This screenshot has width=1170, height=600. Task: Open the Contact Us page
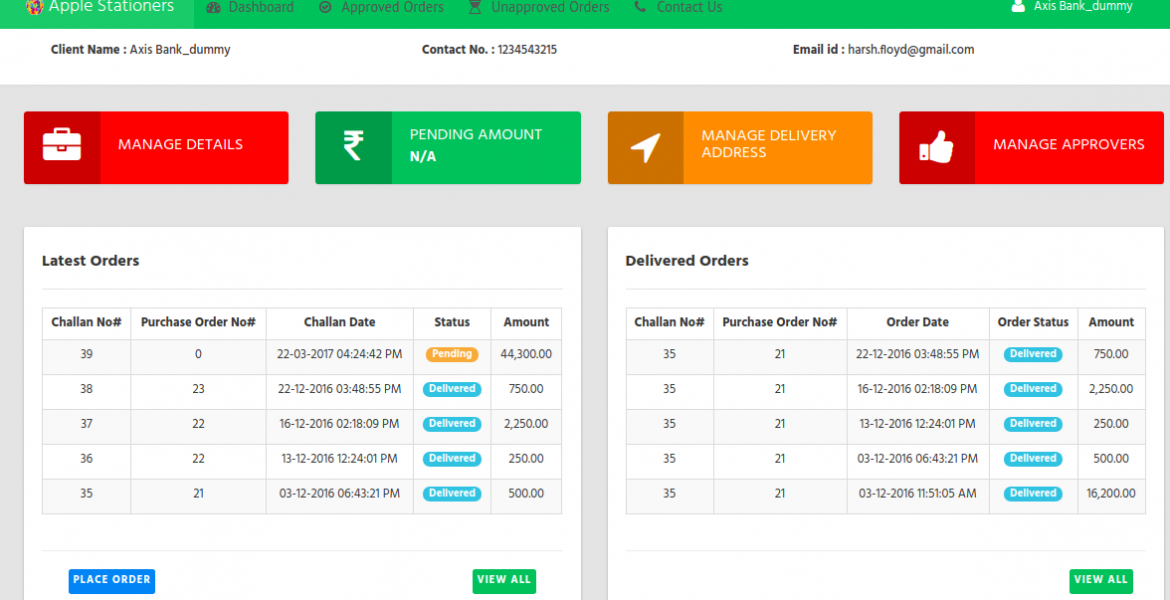click(689, 6)
